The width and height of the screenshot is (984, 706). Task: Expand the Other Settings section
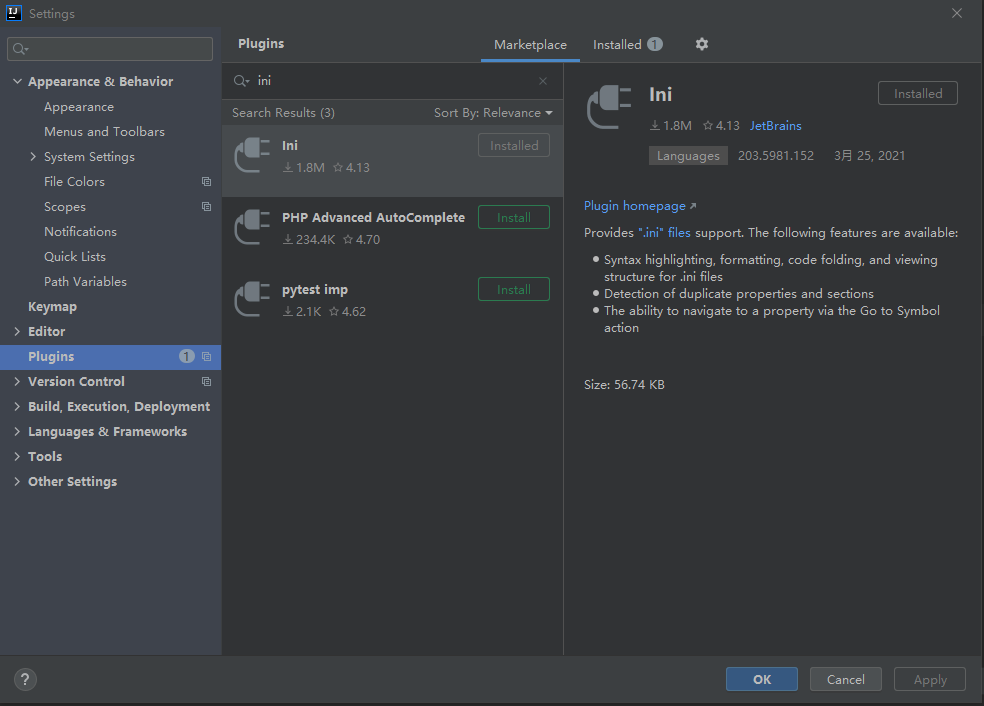pyautogui.click(x=18, y=481)
